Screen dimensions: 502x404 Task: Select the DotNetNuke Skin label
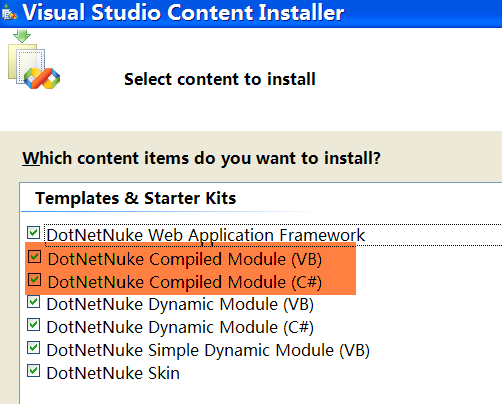(113, 373)
